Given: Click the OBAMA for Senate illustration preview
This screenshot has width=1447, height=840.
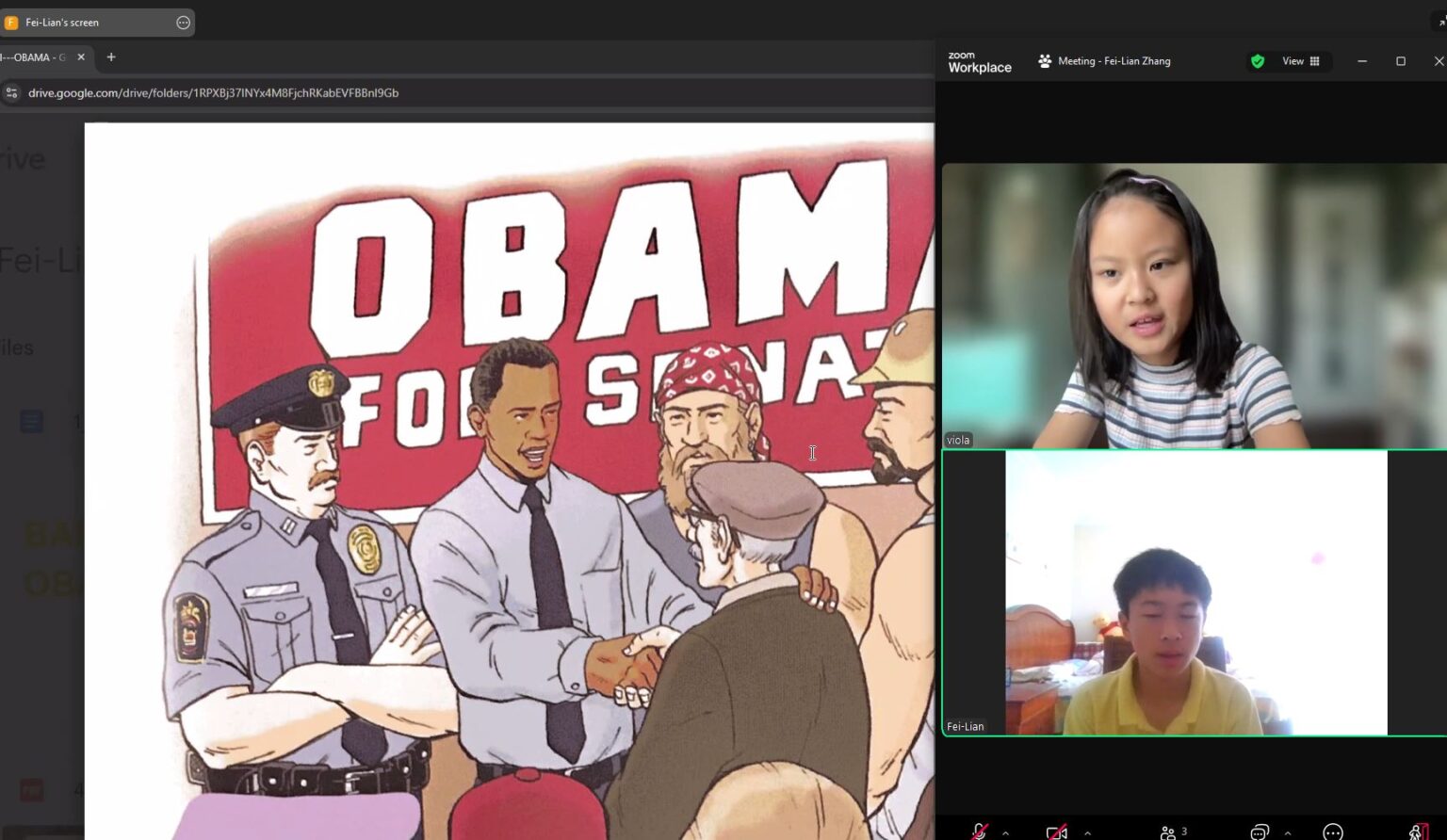Looking at the screenshot, I should point(510,481).
